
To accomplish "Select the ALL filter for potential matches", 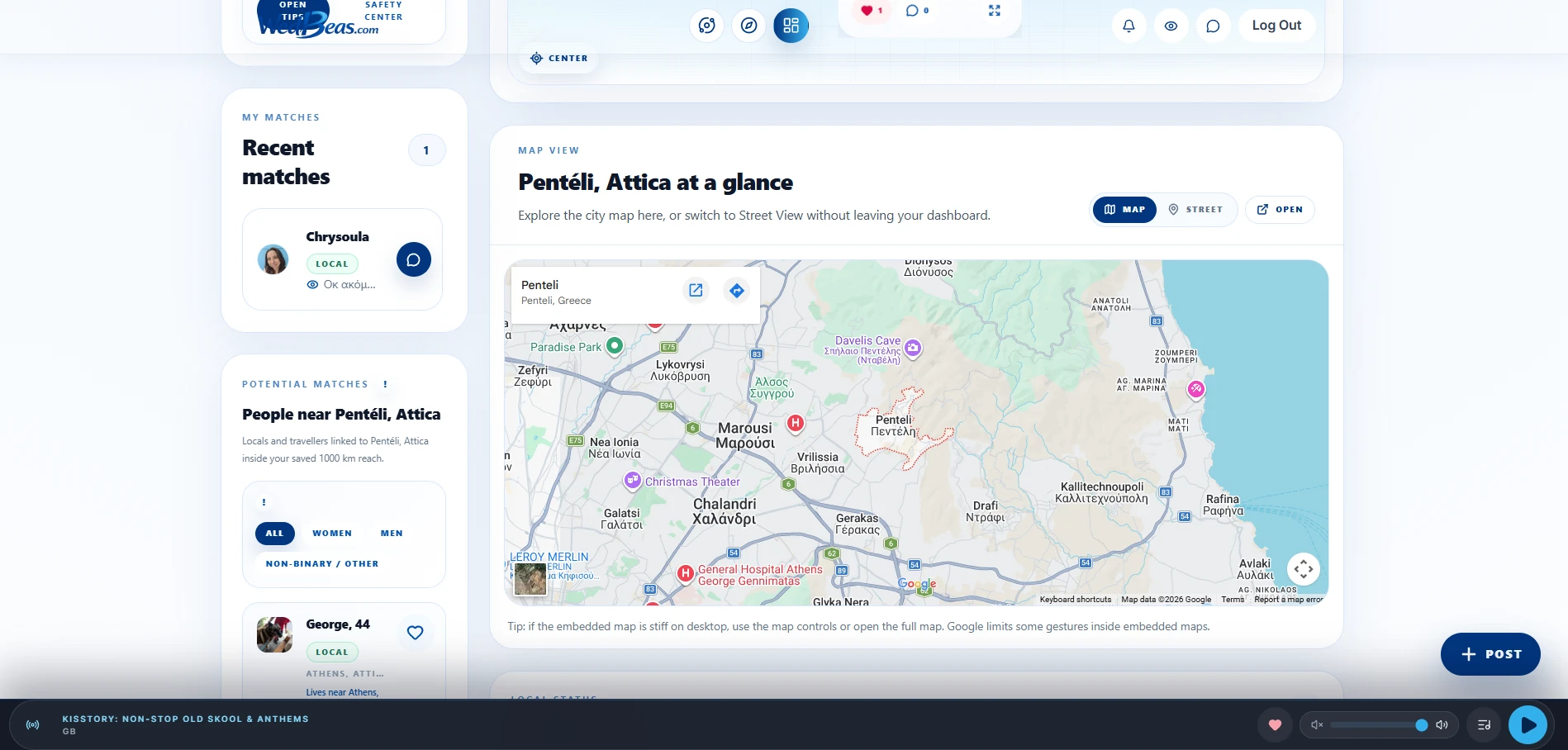I will tap(274, 534).
